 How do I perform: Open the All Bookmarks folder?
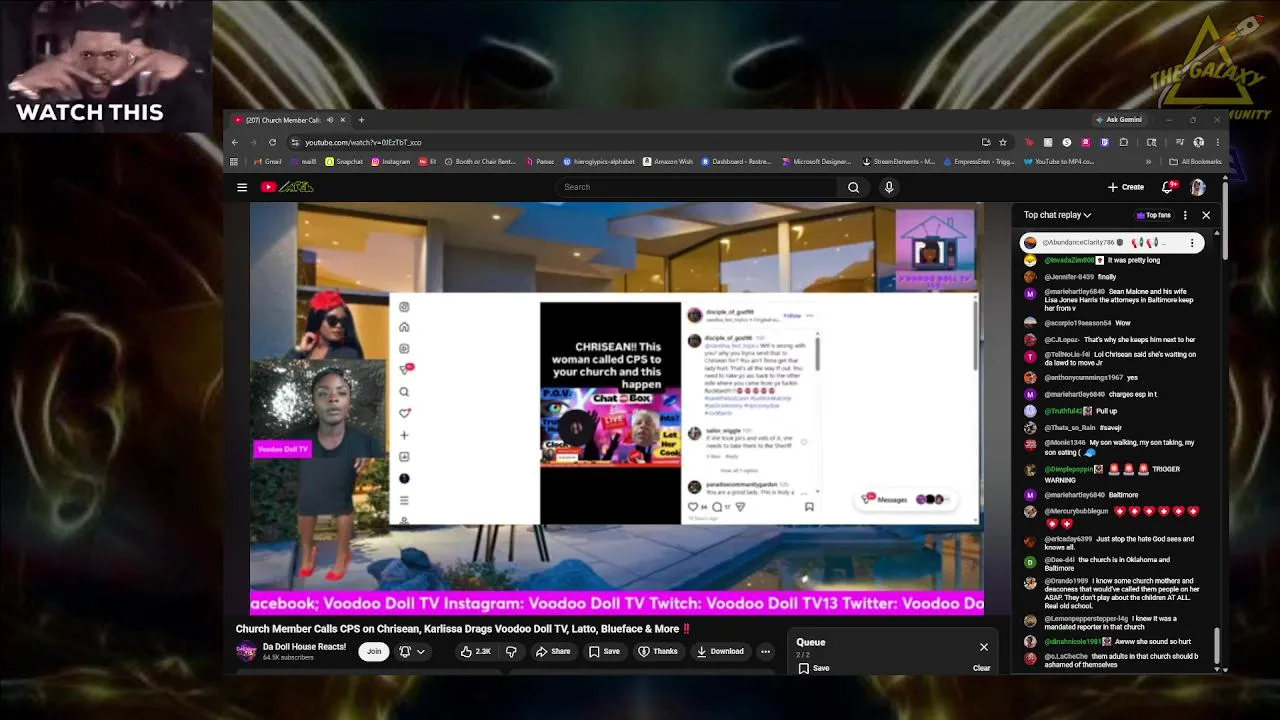click(1195, 161)
